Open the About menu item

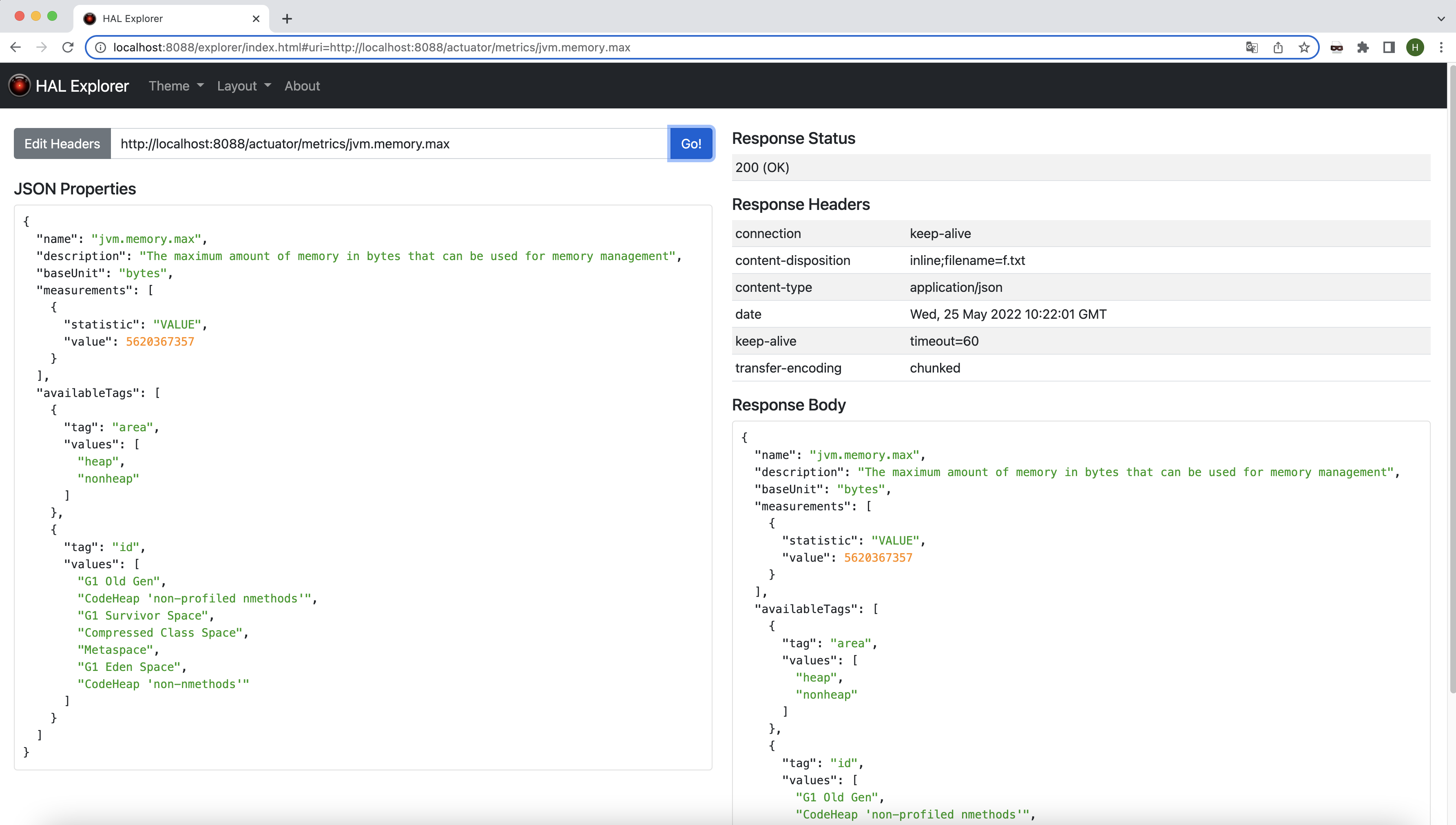point(302,86)
